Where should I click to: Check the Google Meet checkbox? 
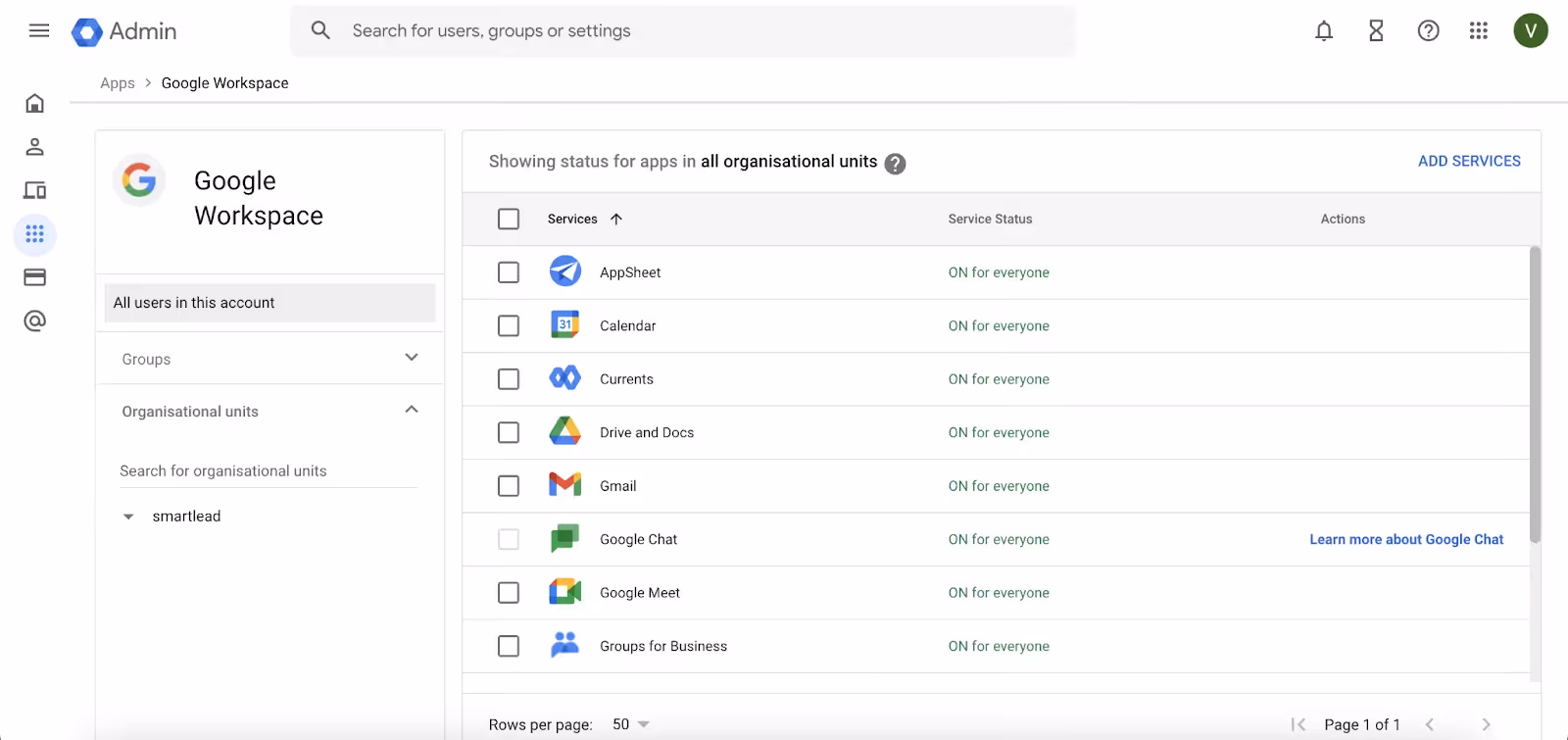[509, 593]
